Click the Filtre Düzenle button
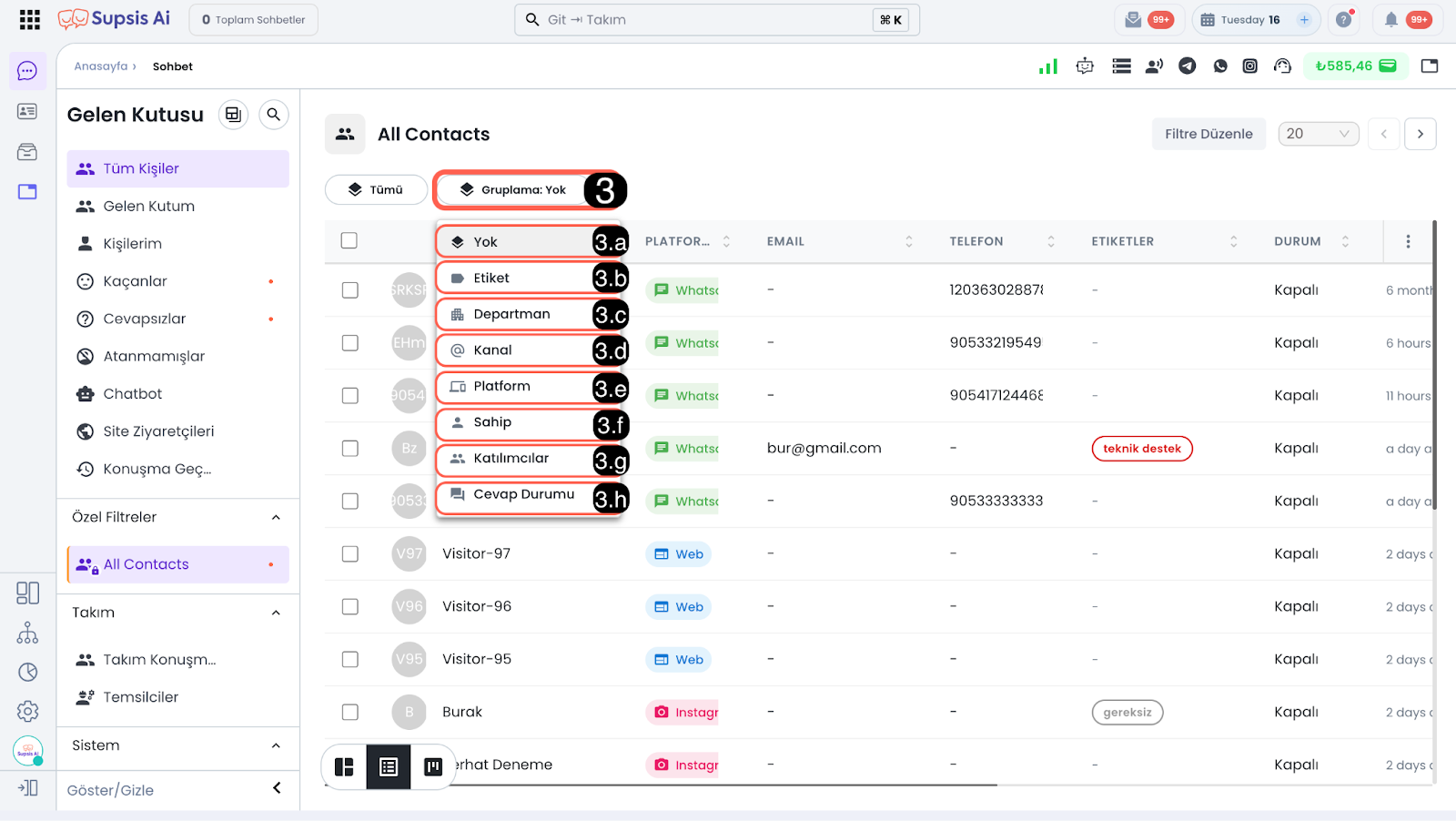The image size is (1456, 821). [1208, 134]
